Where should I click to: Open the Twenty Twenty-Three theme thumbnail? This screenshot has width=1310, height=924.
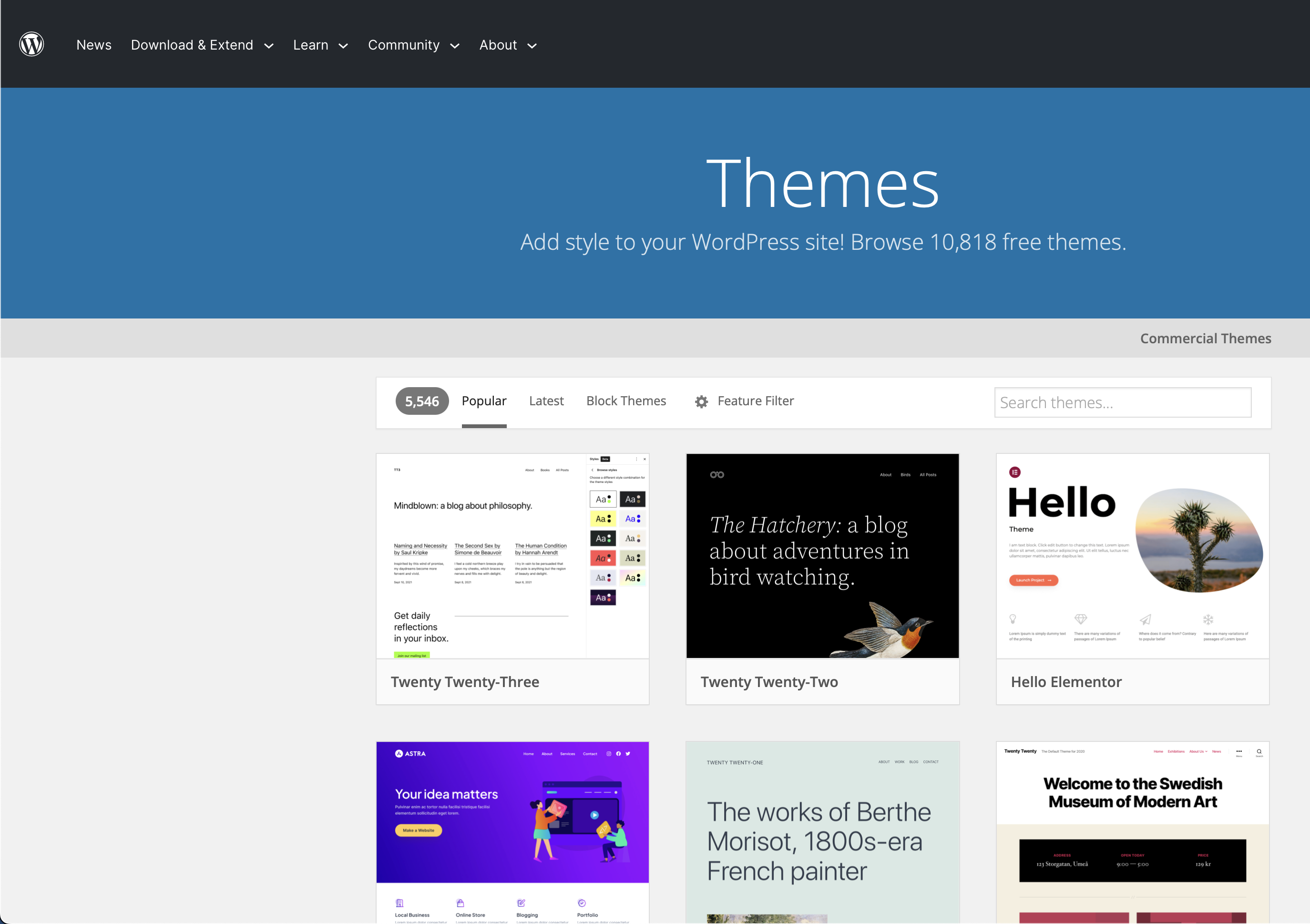512,556
